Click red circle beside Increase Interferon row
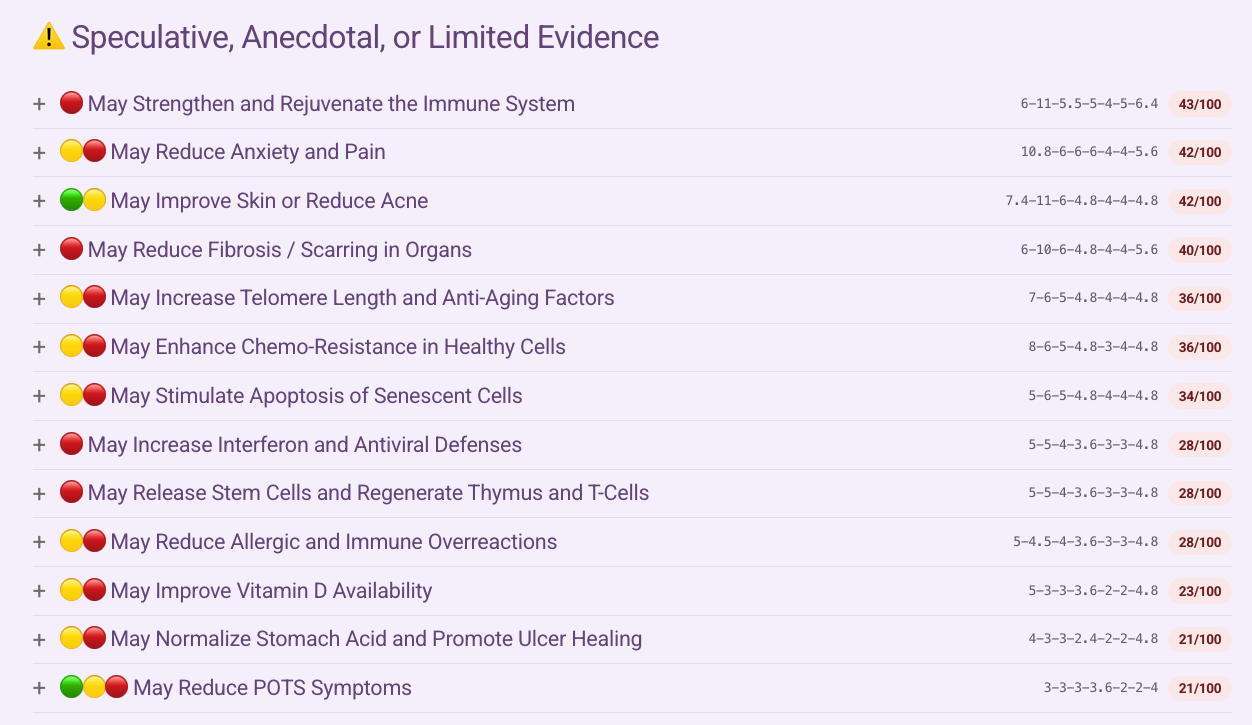The width and height of the screenshot is (1252, 725). (71, 444)
